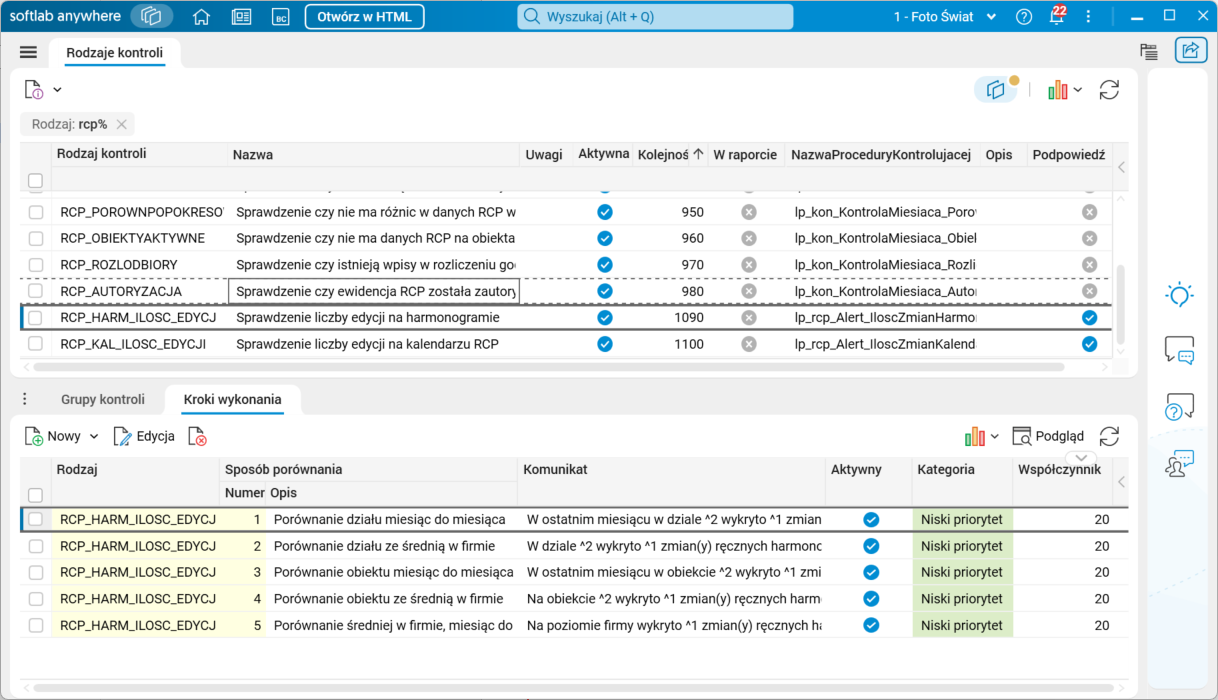This screenshot has width=1218, height=700.
Task: Click the Otwórz w HTML button
Action: 364,17
